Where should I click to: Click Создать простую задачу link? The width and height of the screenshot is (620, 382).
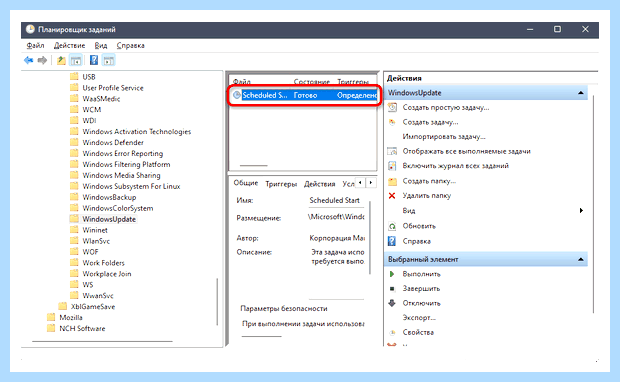click(446, 108)
